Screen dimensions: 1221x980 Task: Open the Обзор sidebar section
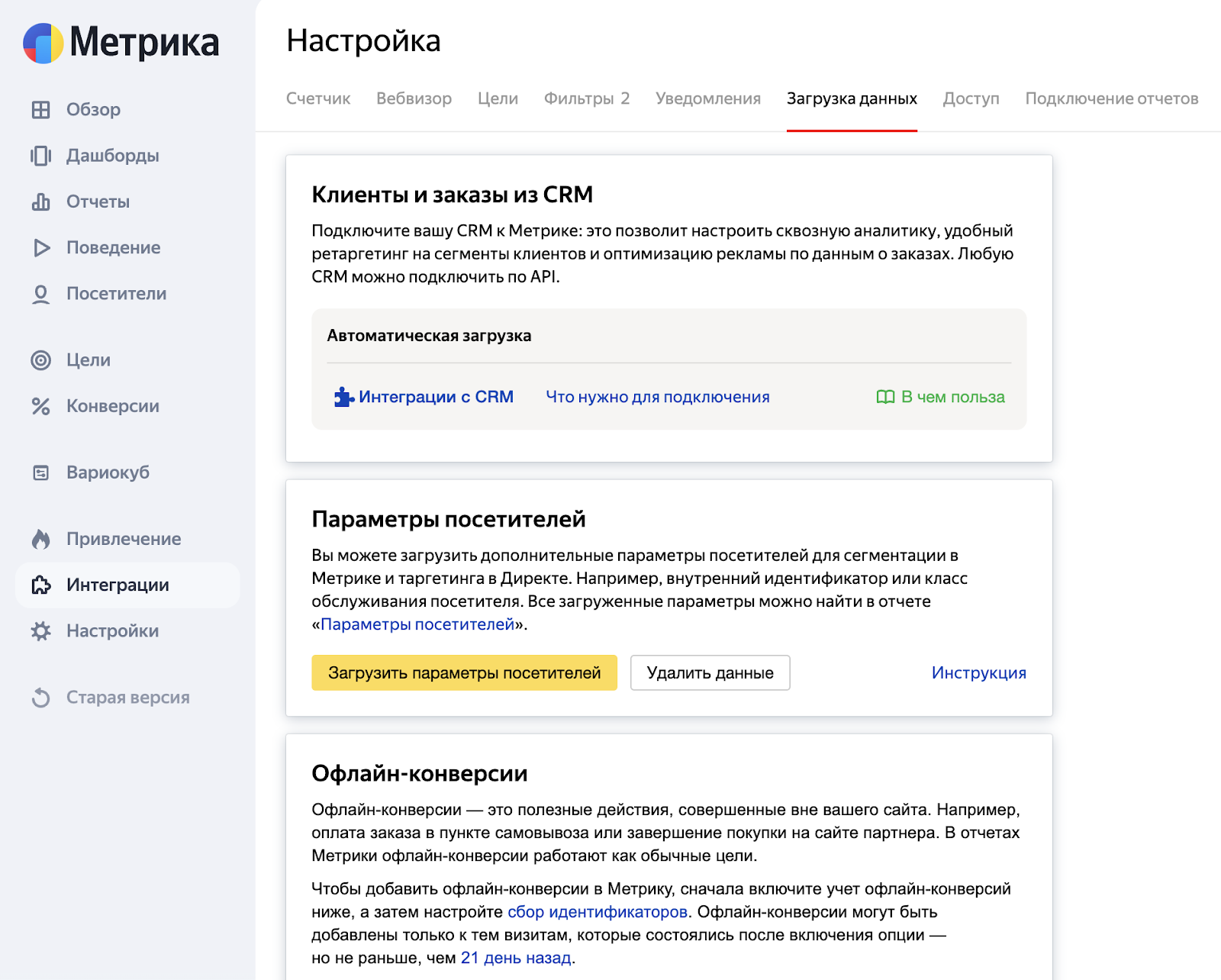93,110
